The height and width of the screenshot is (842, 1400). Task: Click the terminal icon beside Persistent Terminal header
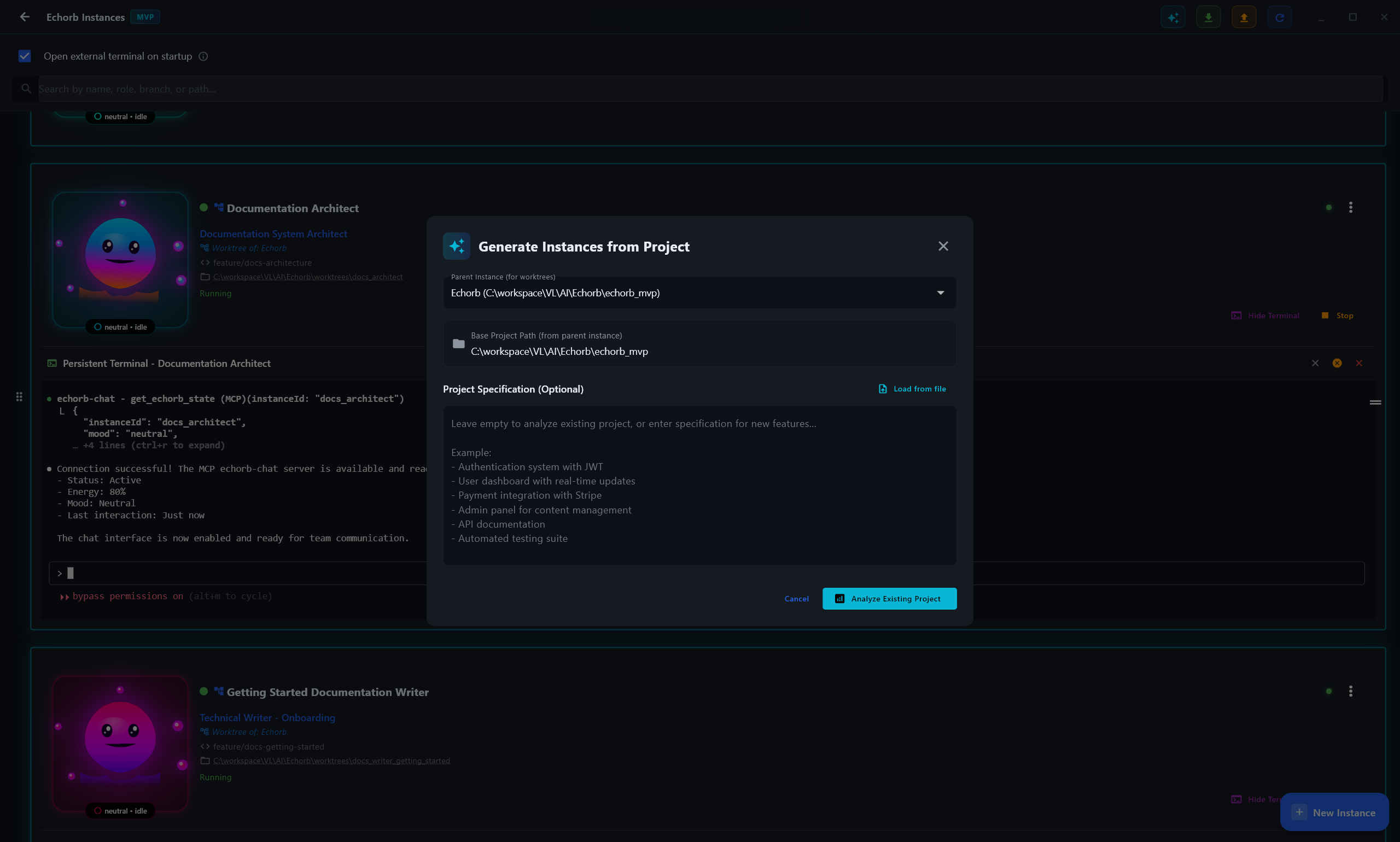pyautogui.click(x=51, y=363)
